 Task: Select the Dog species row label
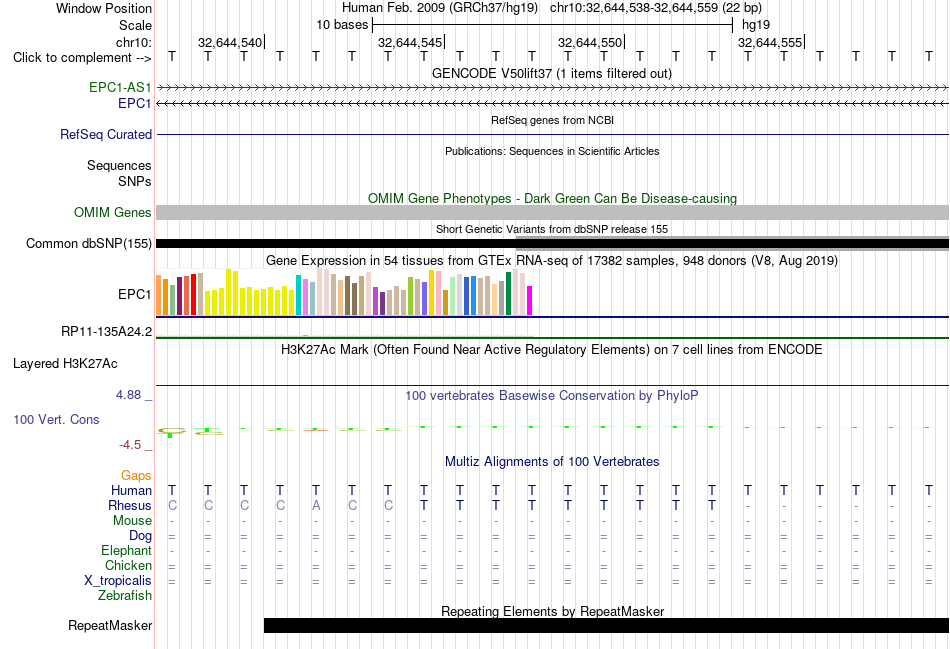click(x=140, y=536)
